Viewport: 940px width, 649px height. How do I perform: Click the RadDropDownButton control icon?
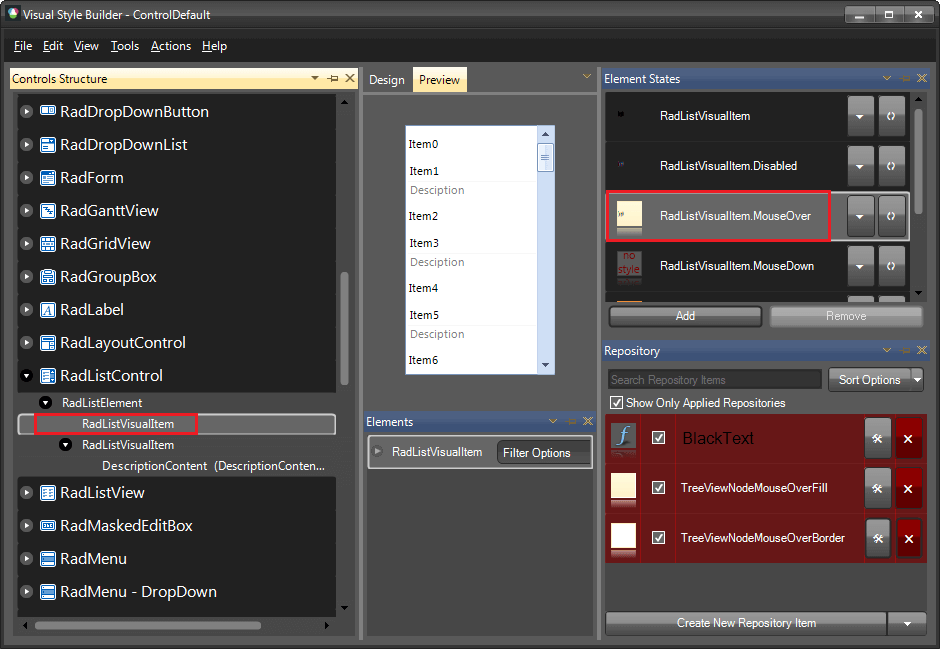coord(47,111)
